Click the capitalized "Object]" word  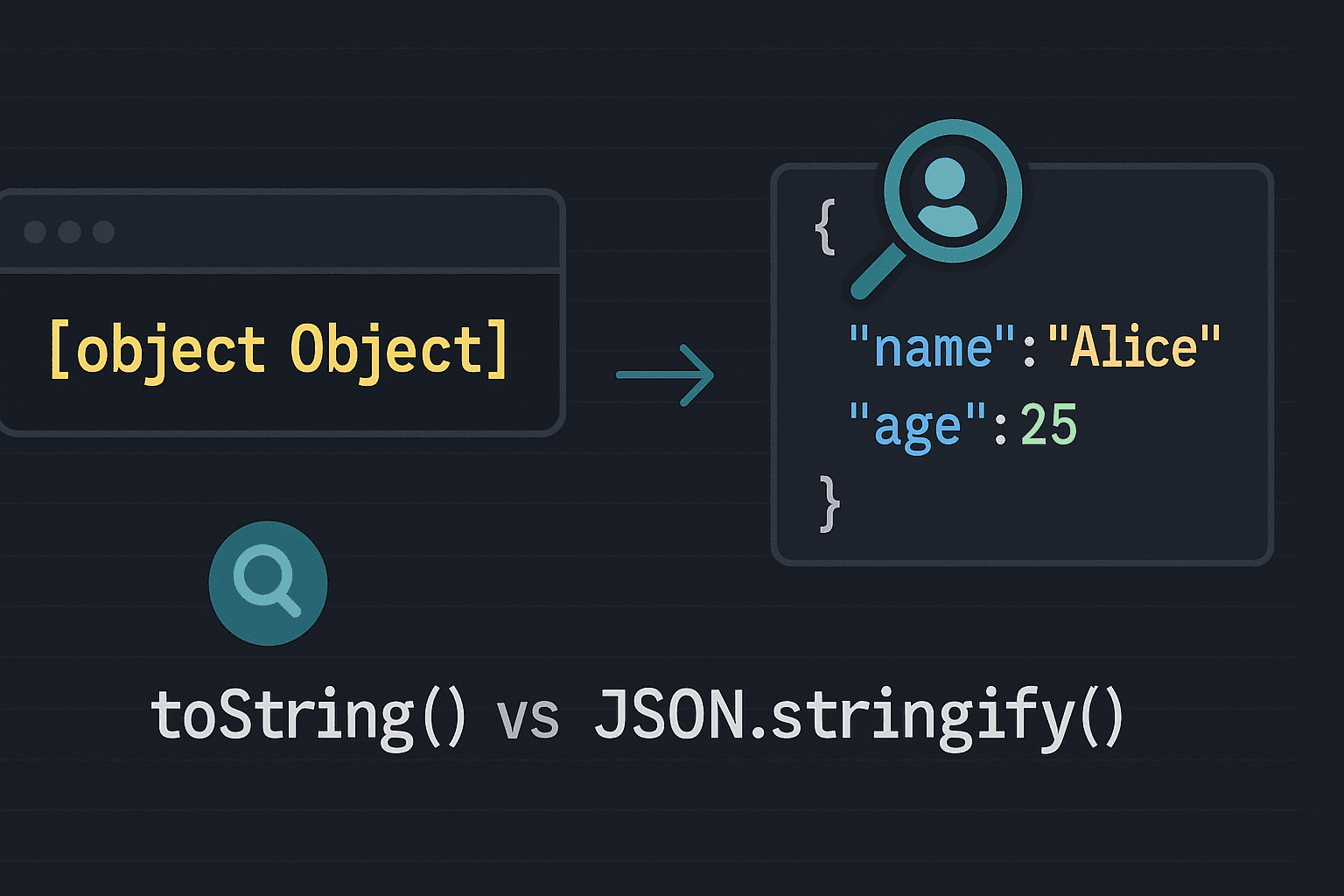coord(398,351)
